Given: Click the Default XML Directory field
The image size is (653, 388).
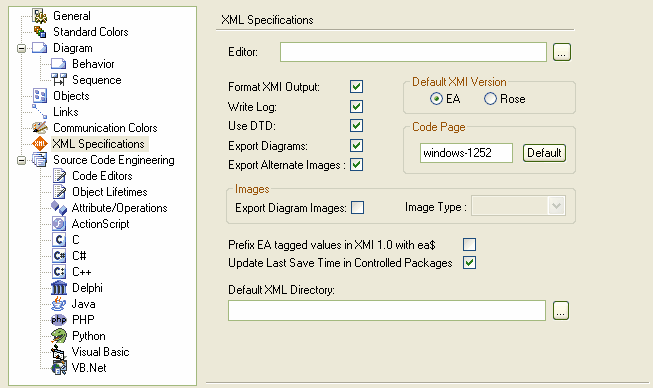Looking at the screenshot, I should coord(387,311).
